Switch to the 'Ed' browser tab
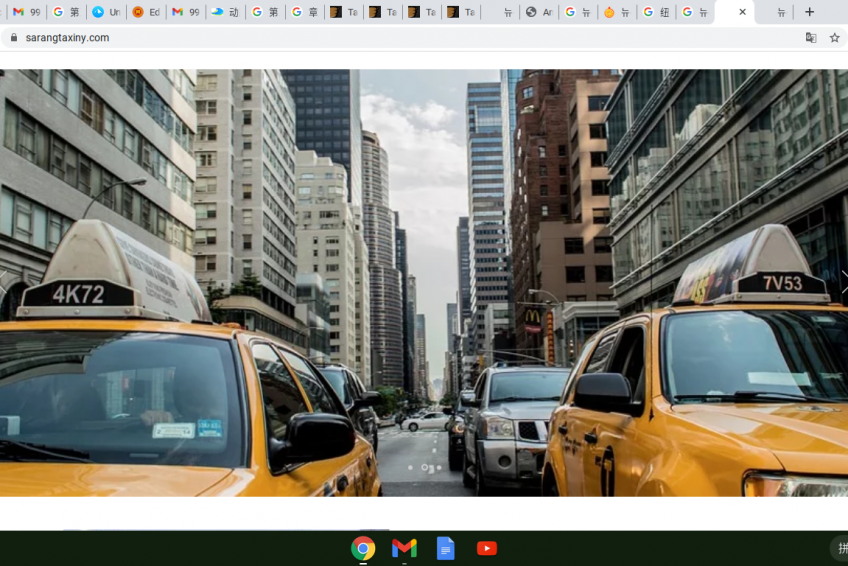Viewport: 848px width, 566px height. pyautogui.click(x=146, y=12)
